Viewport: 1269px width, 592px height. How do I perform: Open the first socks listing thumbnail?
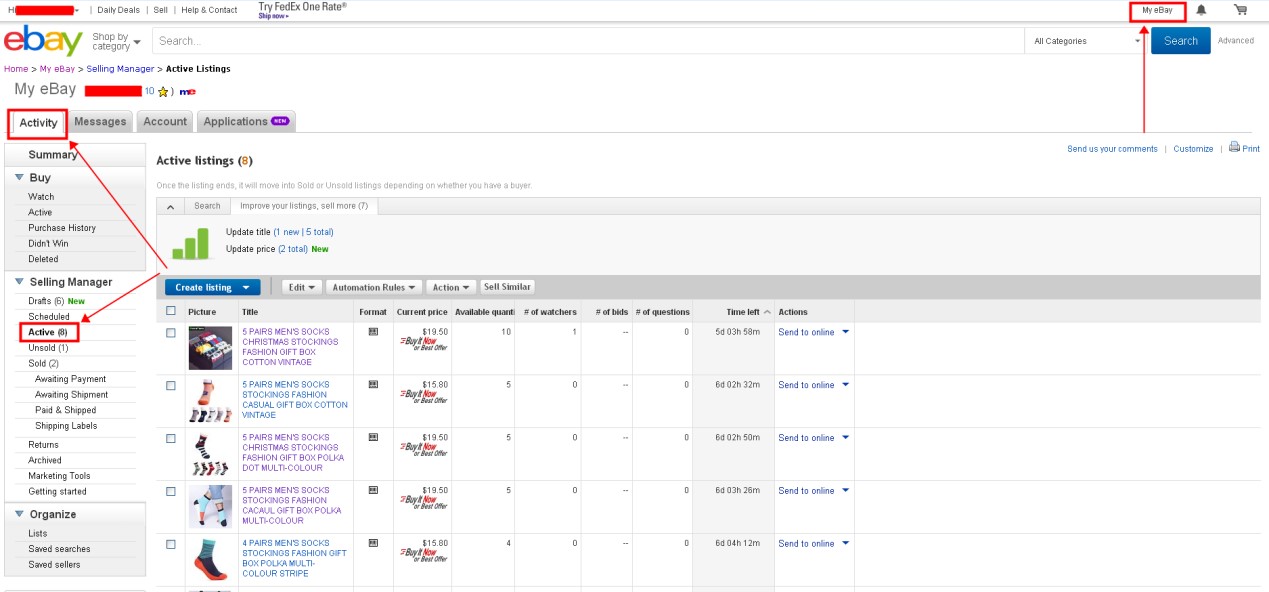[210, 348]
